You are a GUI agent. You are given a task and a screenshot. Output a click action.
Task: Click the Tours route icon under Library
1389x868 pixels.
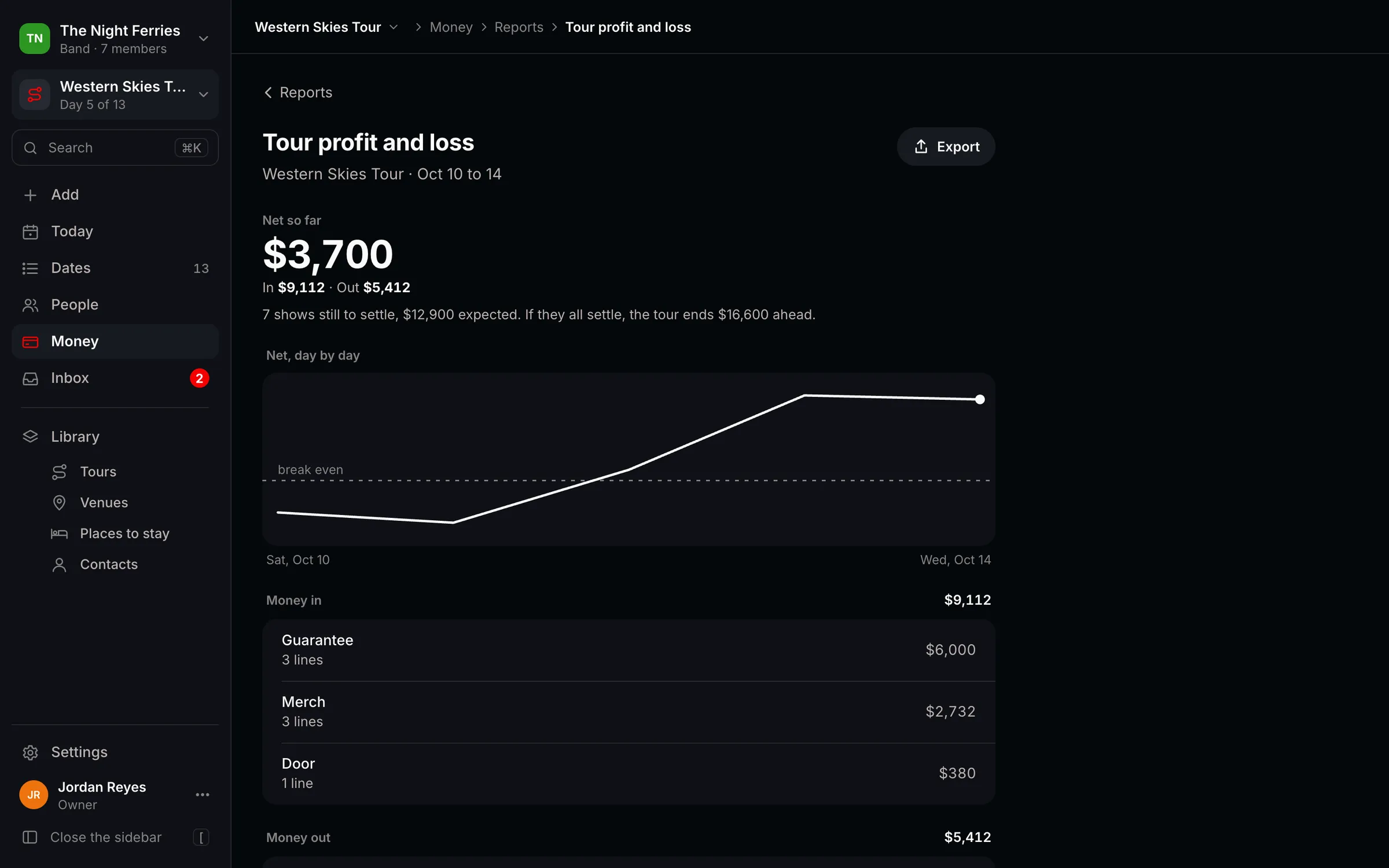pyautogui.click(x=59, y=472)
